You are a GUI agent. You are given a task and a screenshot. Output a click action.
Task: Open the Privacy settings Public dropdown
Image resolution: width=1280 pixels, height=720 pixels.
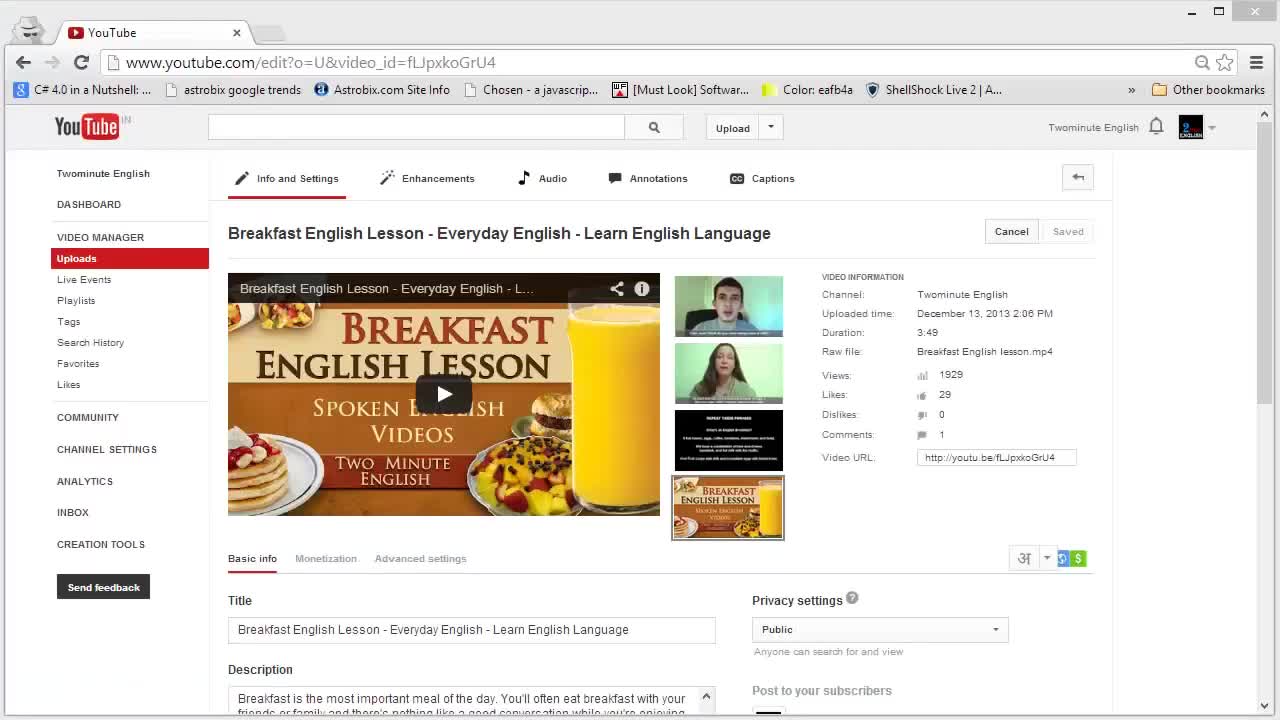click(880, 630)
